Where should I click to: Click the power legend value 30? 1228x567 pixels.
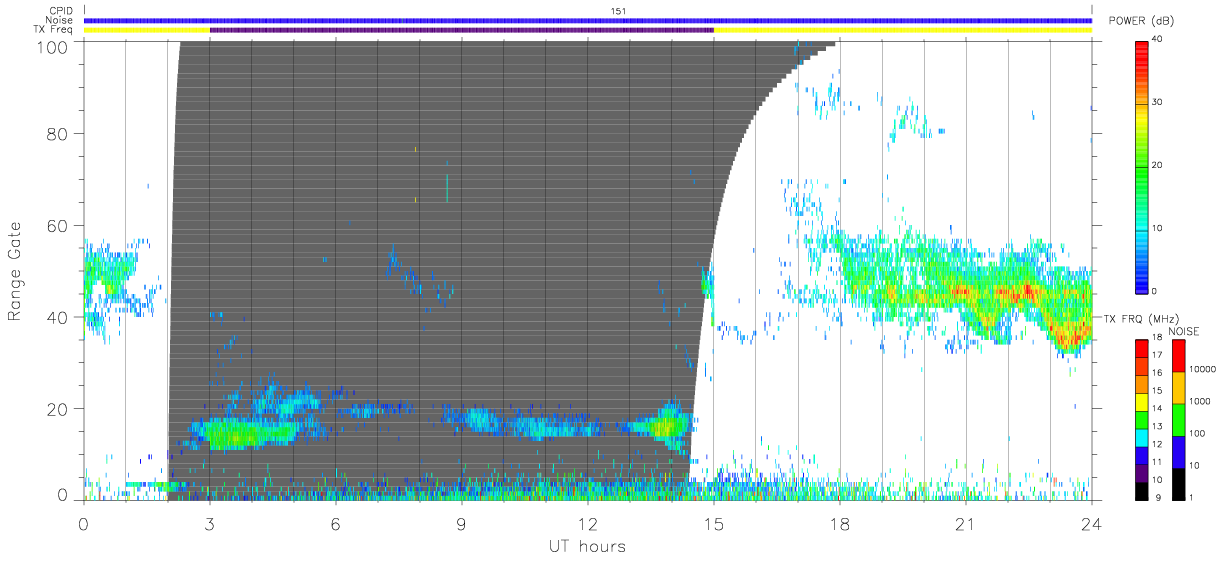coord(1158,103)
